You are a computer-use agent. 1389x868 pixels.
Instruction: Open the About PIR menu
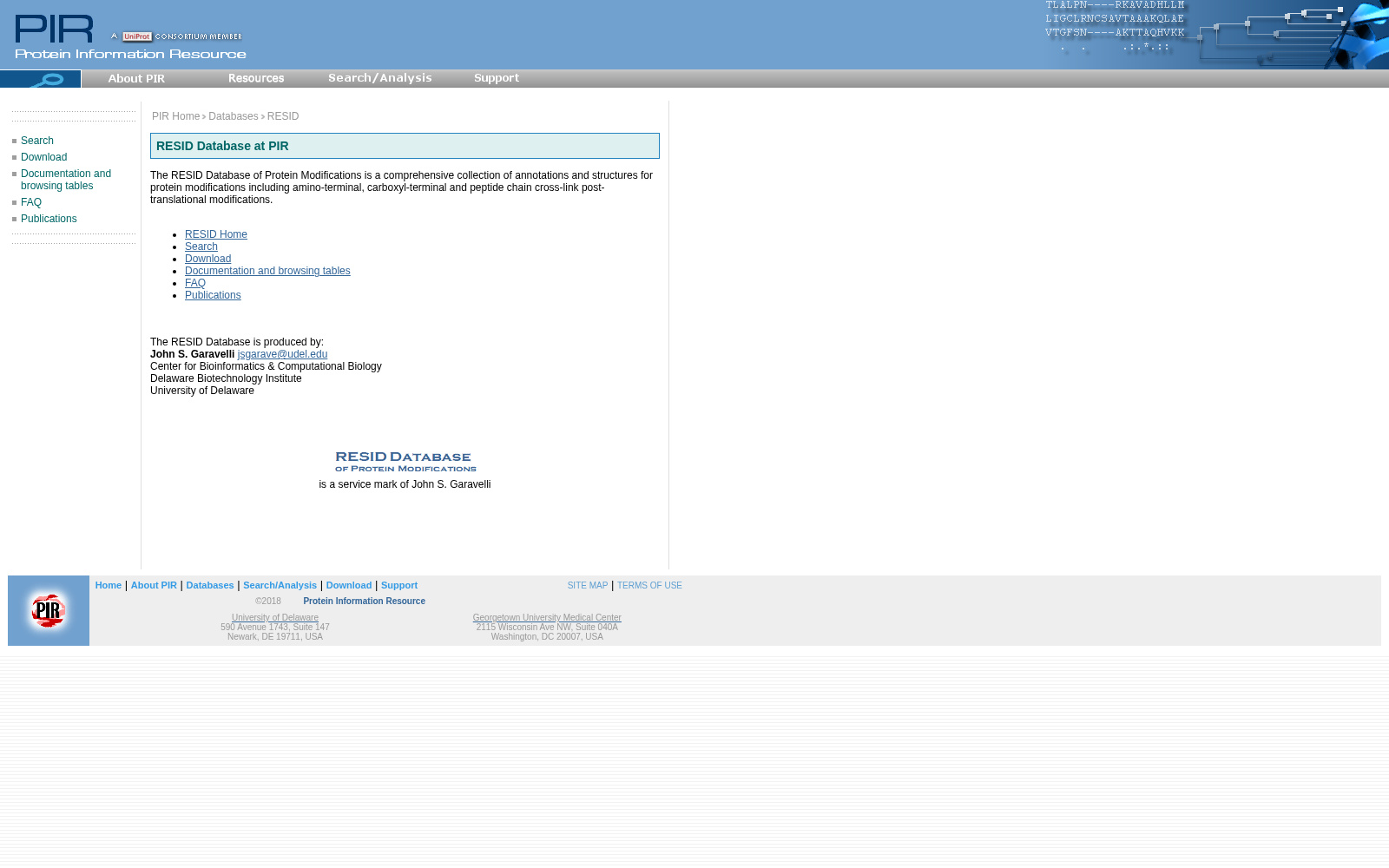pos(136,78)
